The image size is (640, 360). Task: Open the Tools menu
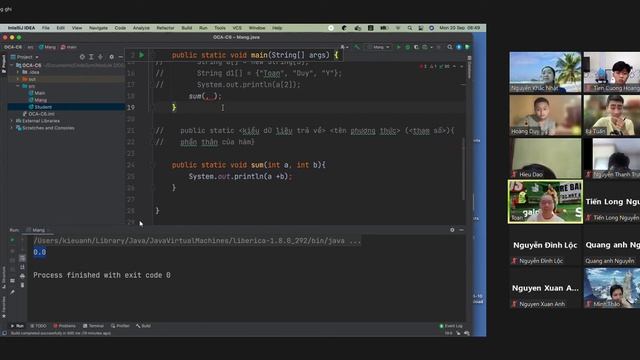click(220, 28)
